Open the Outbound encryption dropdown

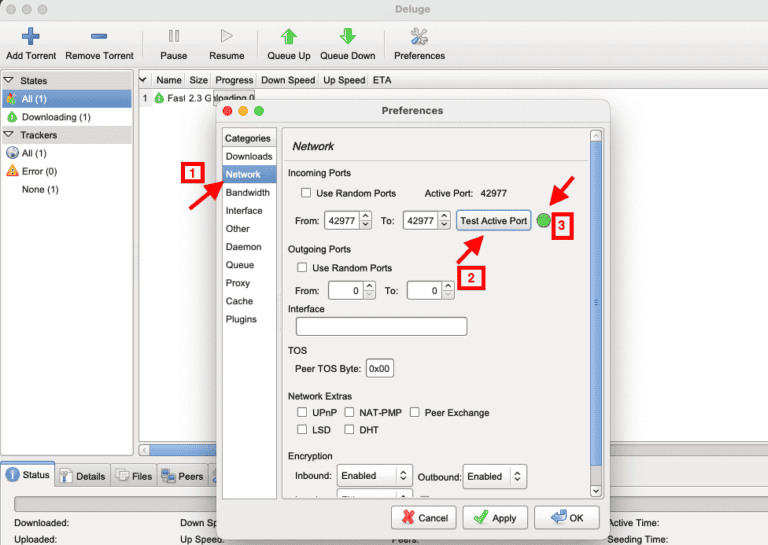(x=495, y=476)
